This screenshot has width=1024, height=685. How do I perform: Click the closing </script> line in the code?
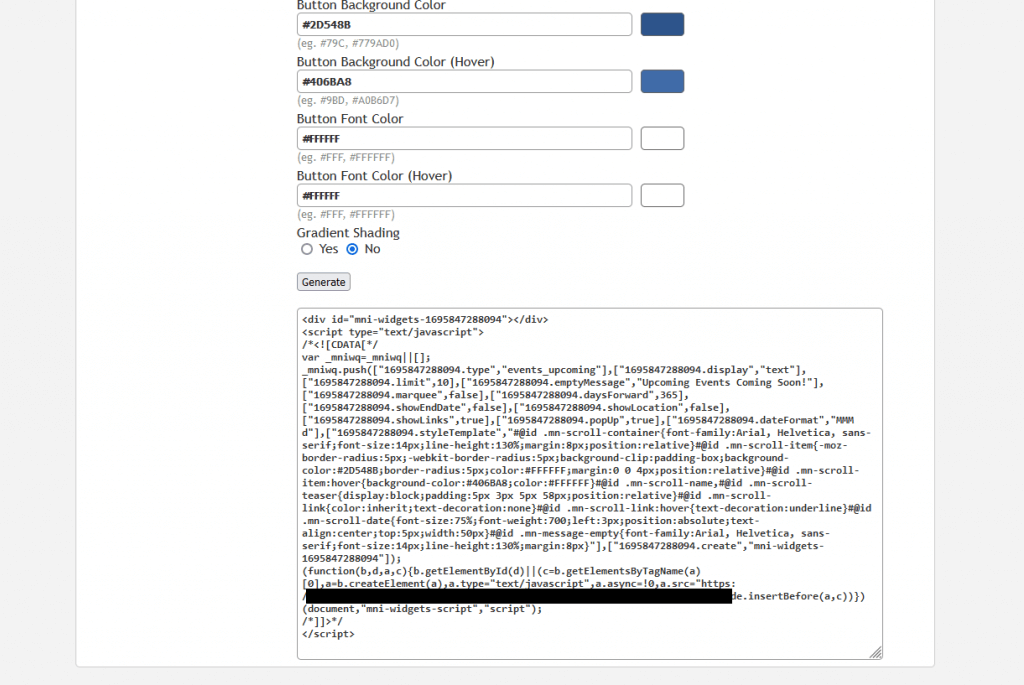[x=328, y=633]
